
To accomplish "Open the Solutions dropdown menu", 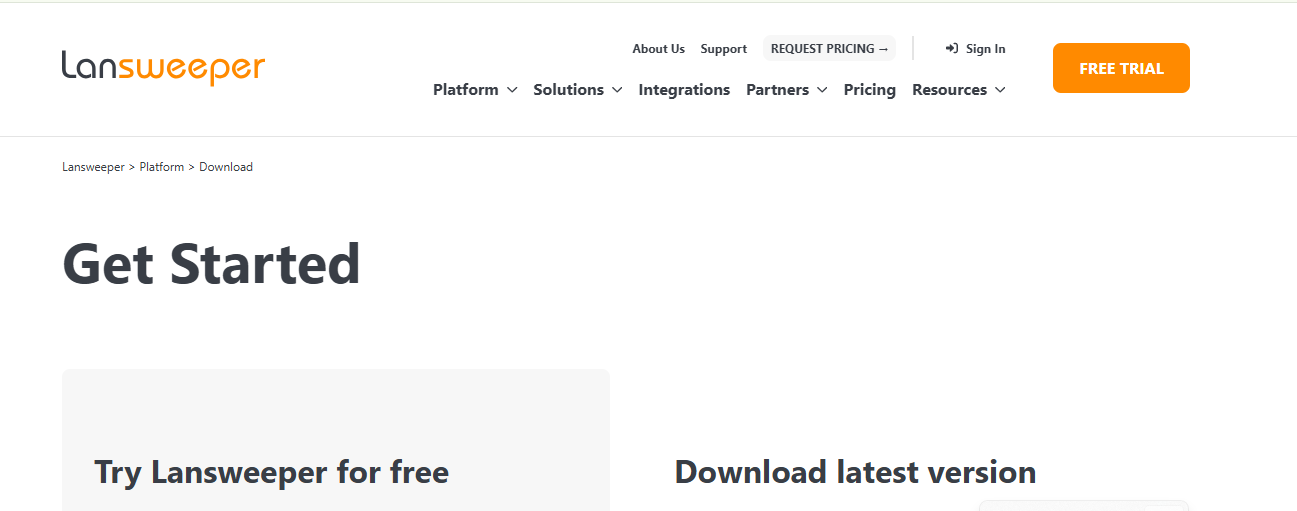I will [x=577, y=90].
